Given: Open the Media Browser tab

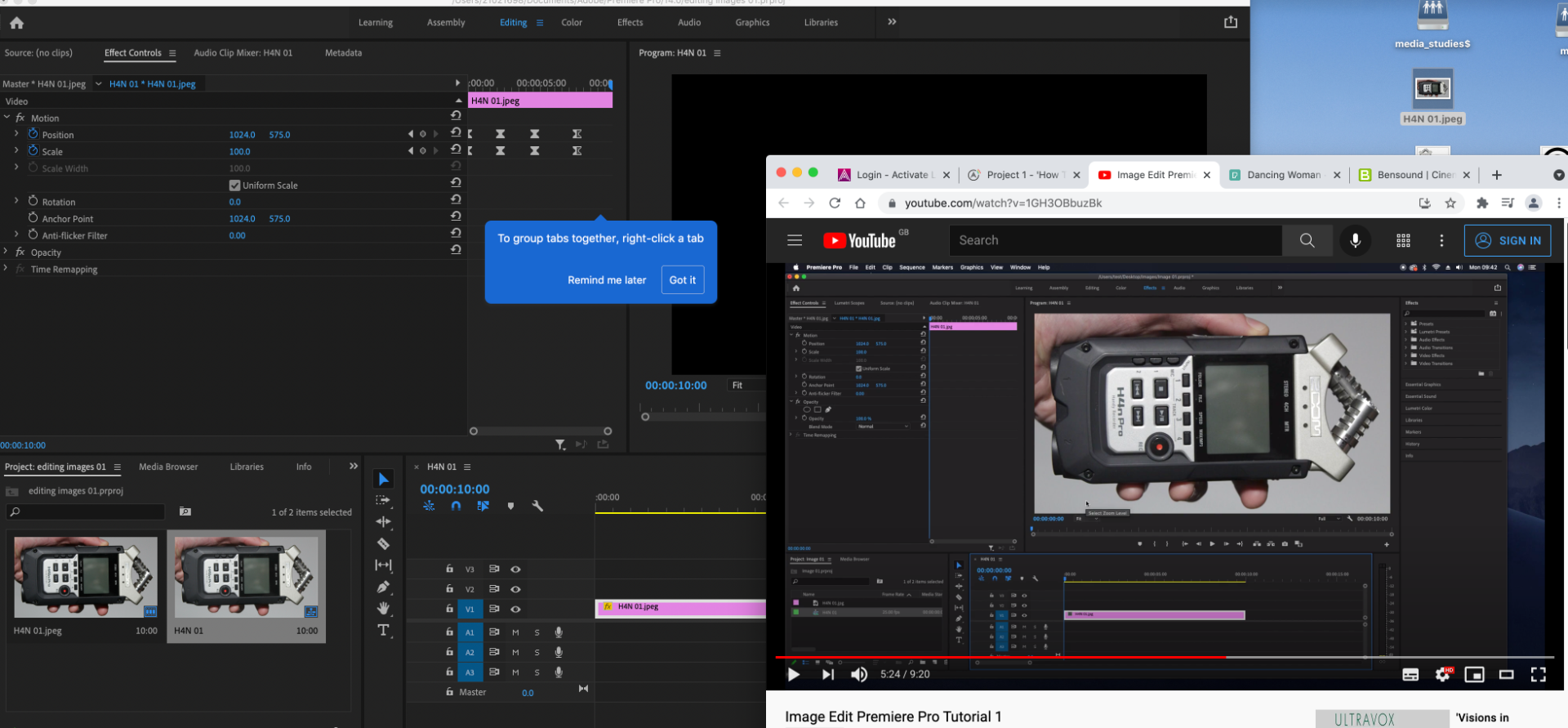Looking at the screenshot, I should click(x=168, y=467).
